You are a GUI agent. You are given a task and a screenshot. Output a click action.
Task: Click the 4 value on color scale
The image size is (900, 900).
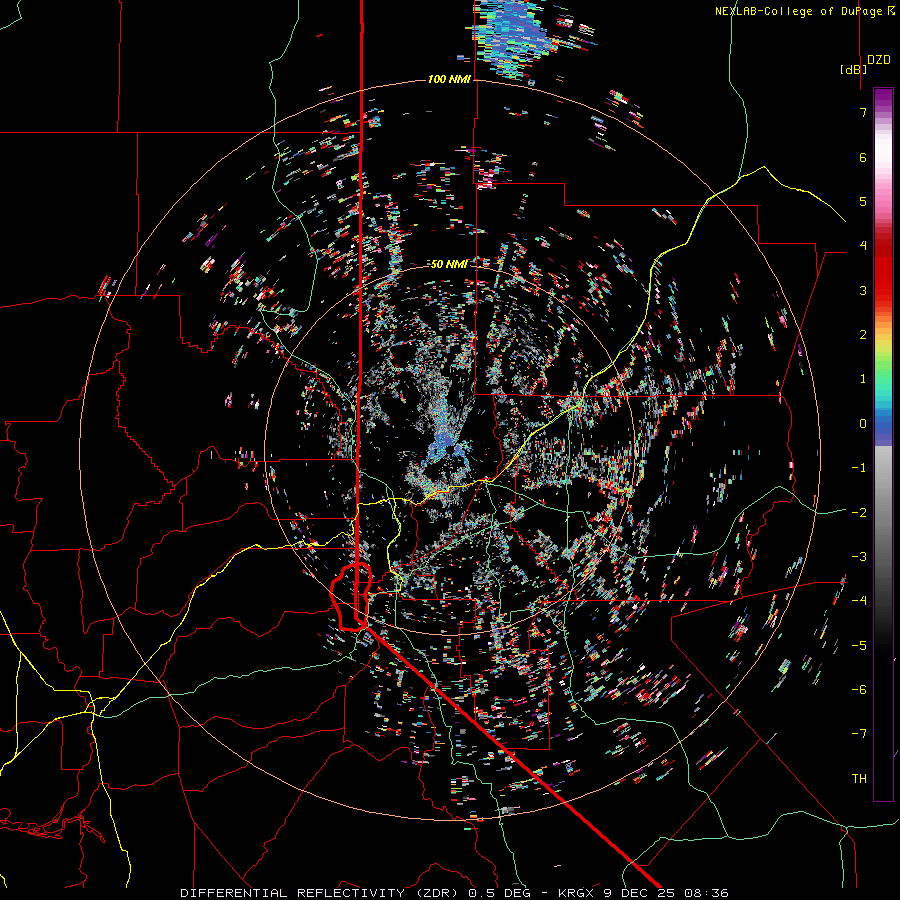[x=863, y=246]
